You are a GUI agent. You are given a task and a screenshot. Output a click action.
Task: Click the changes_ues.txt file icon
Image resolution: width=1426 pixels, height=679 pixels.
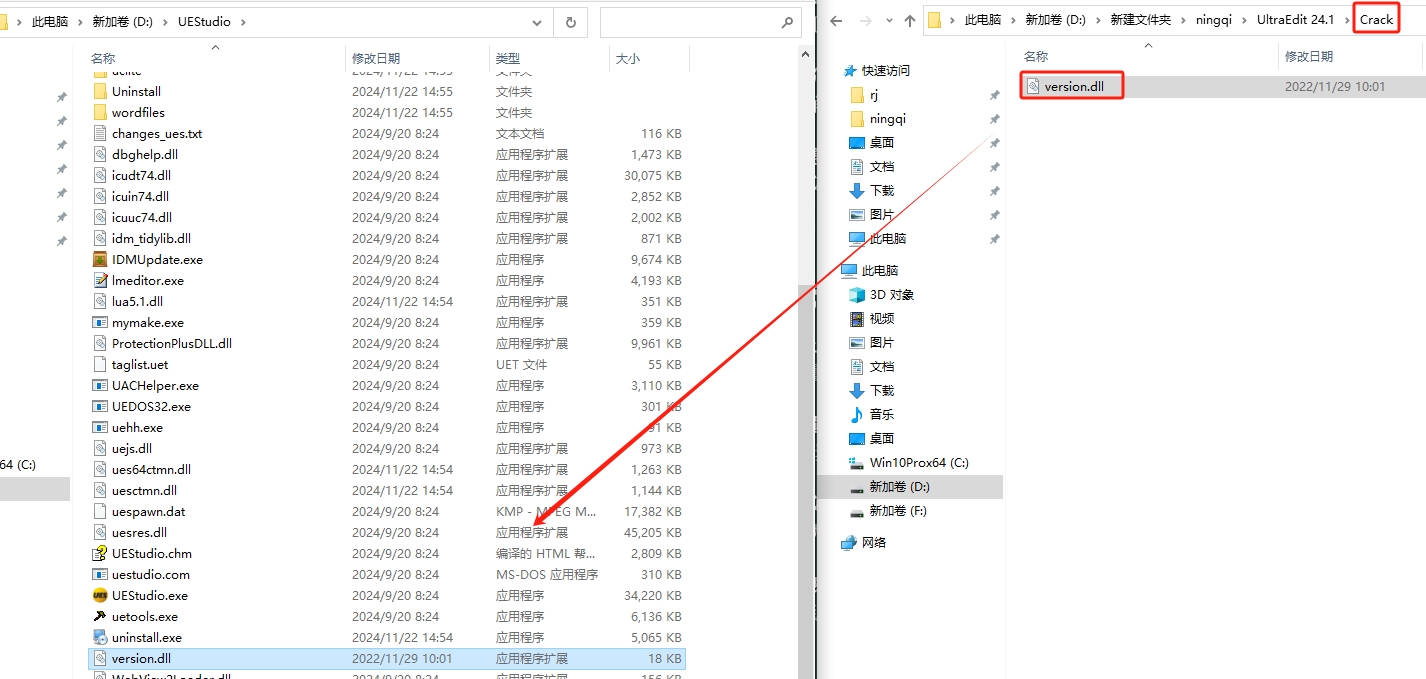point(99,133)
